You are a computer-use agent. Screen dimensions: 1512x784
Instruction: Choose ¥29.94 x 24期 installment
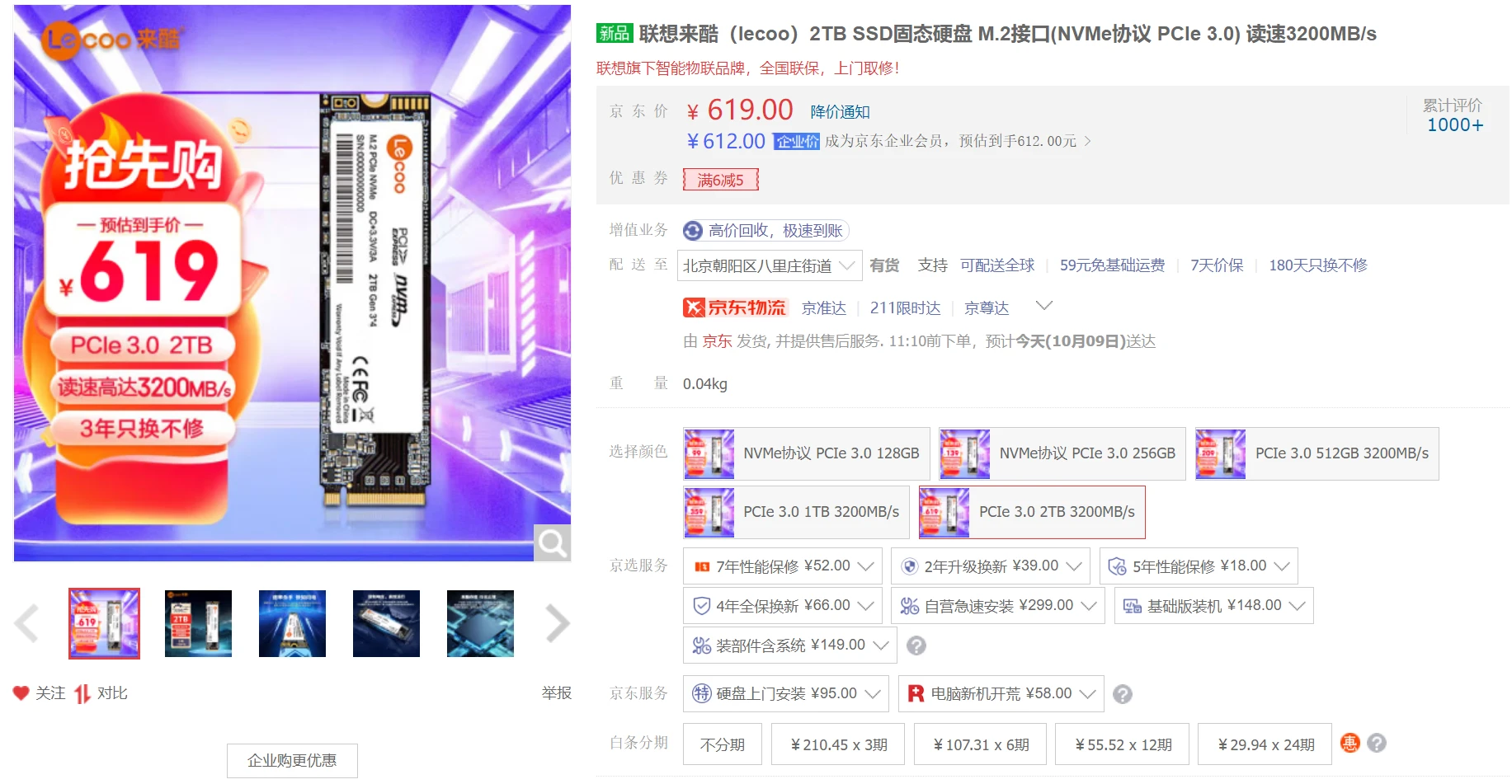click(x=1265, y=744)
